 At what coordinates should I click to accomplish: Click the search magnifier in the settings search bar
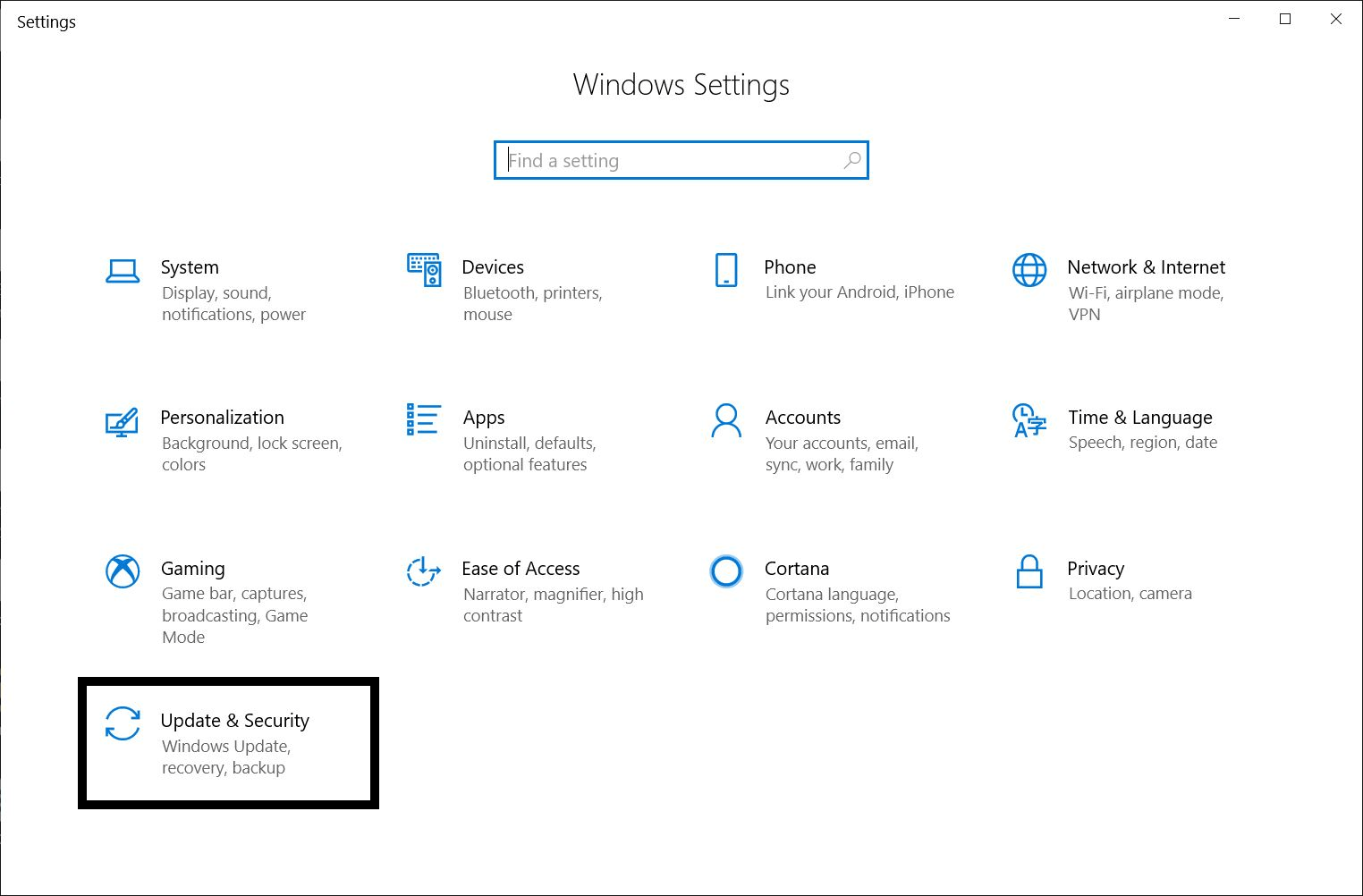tap(851, 160)
